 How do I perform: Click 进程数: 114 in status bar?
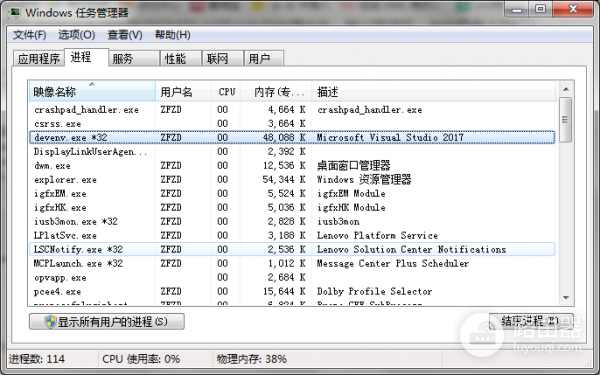point(37,359)
